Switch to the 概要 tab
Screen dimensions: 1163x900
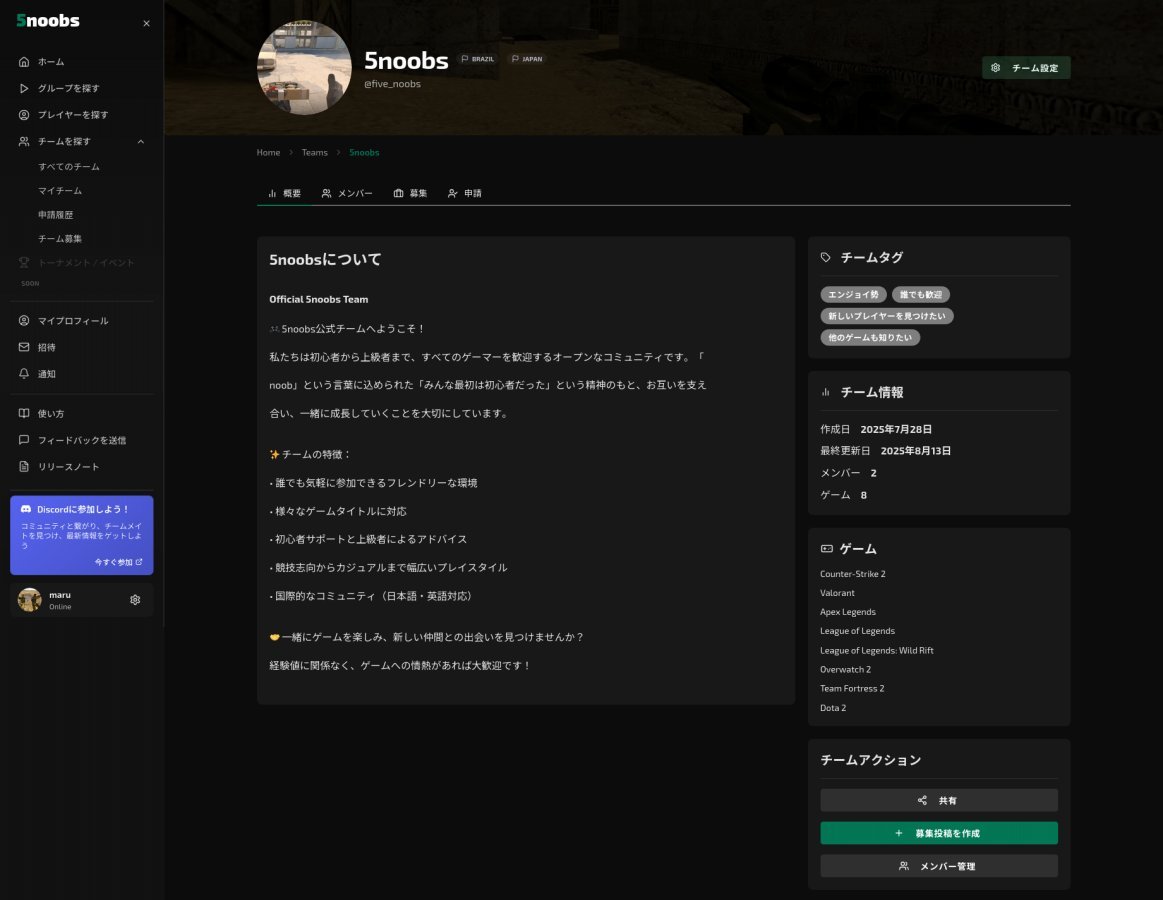[284, 193]
